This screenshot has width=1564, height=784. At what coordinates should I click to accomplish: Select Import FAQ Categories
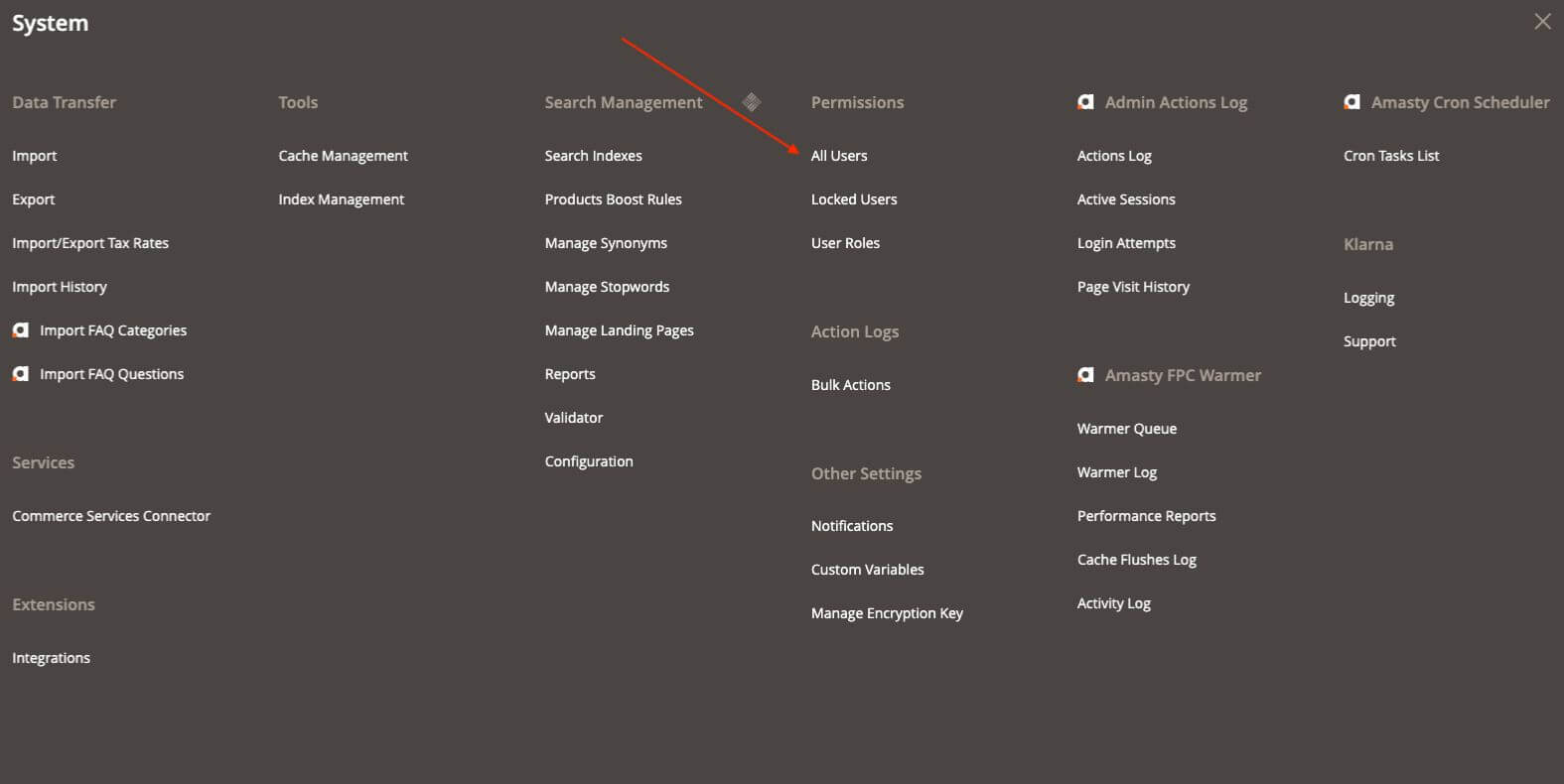coord(113,330)
